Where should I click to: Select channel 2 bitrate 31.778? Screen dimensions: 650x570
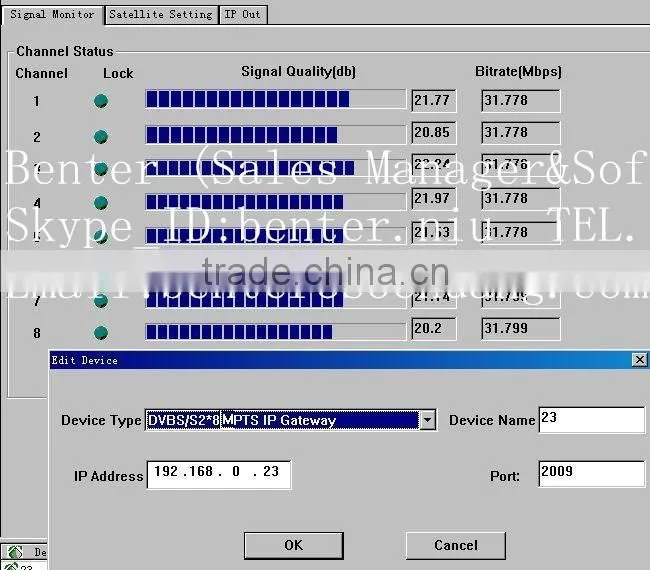coord(521,133)
